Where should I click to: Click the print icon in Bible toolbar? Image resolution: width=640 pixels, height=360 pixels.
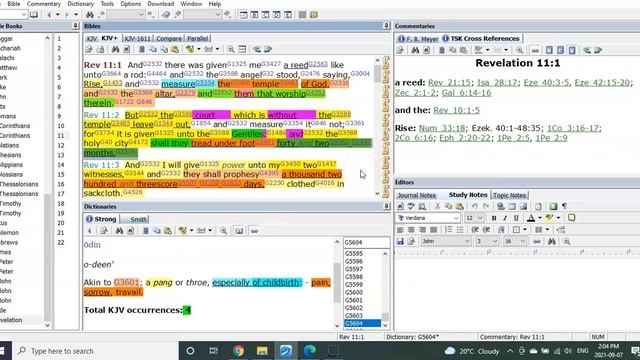(100, 49)
